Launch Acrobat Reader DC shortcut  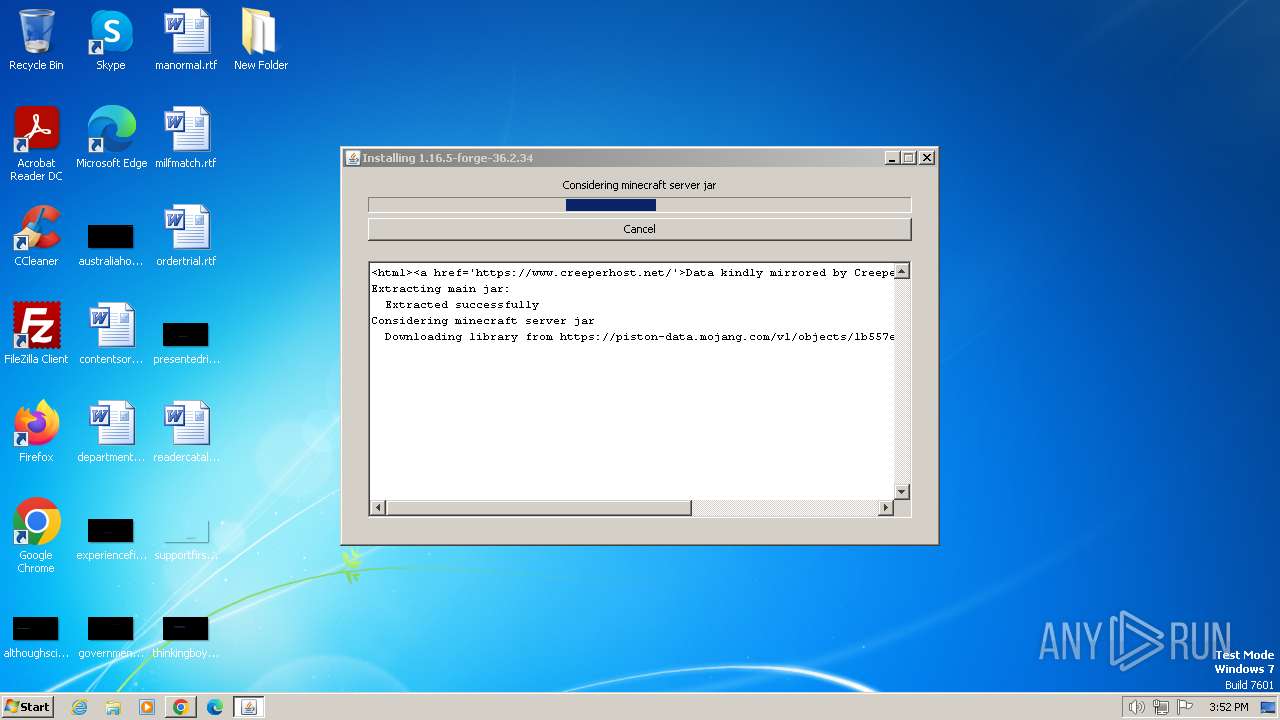(x=36, y=144)
